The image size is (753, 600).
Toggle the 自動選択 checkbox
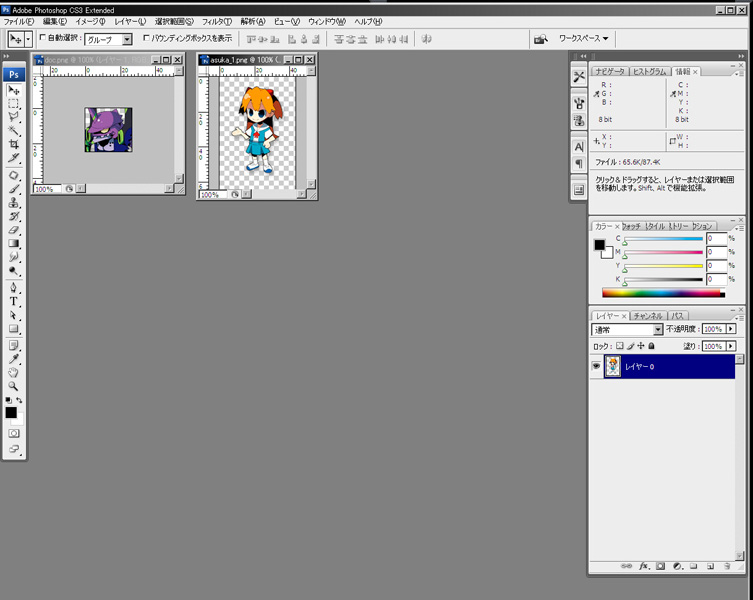click(x=42, y=37)
